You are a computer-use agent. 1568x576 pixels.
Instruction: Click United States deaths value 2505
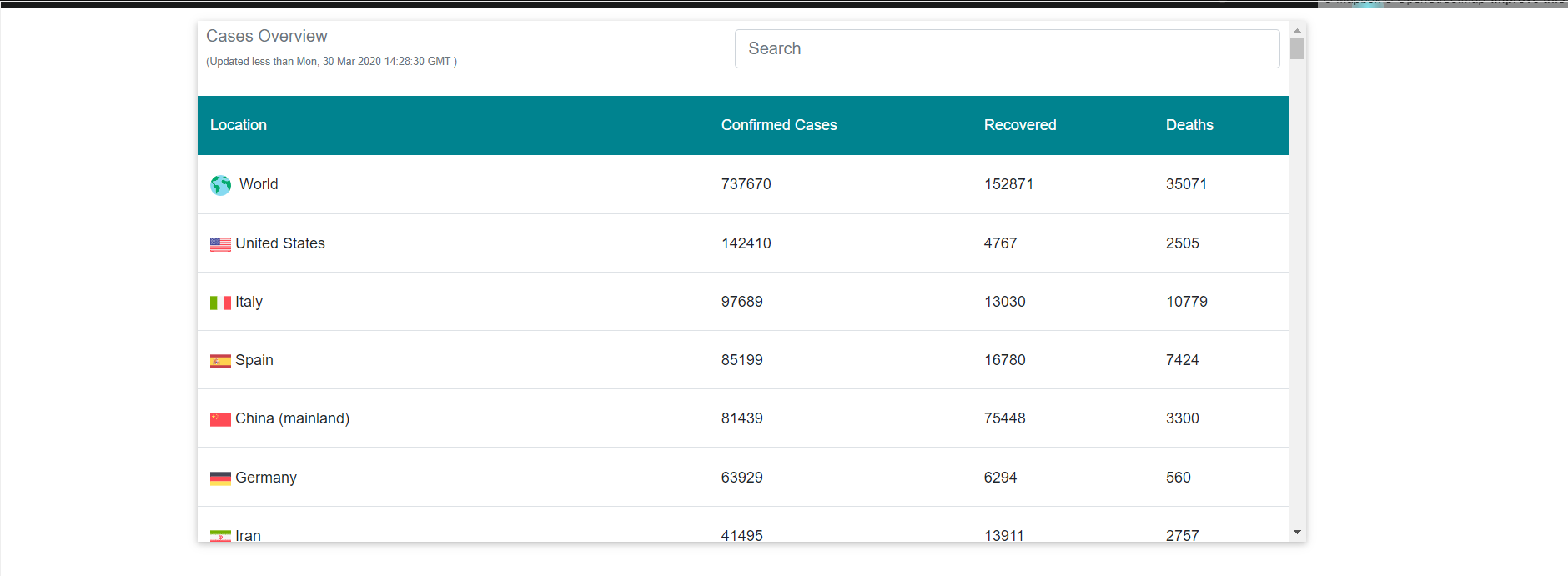1183,243
